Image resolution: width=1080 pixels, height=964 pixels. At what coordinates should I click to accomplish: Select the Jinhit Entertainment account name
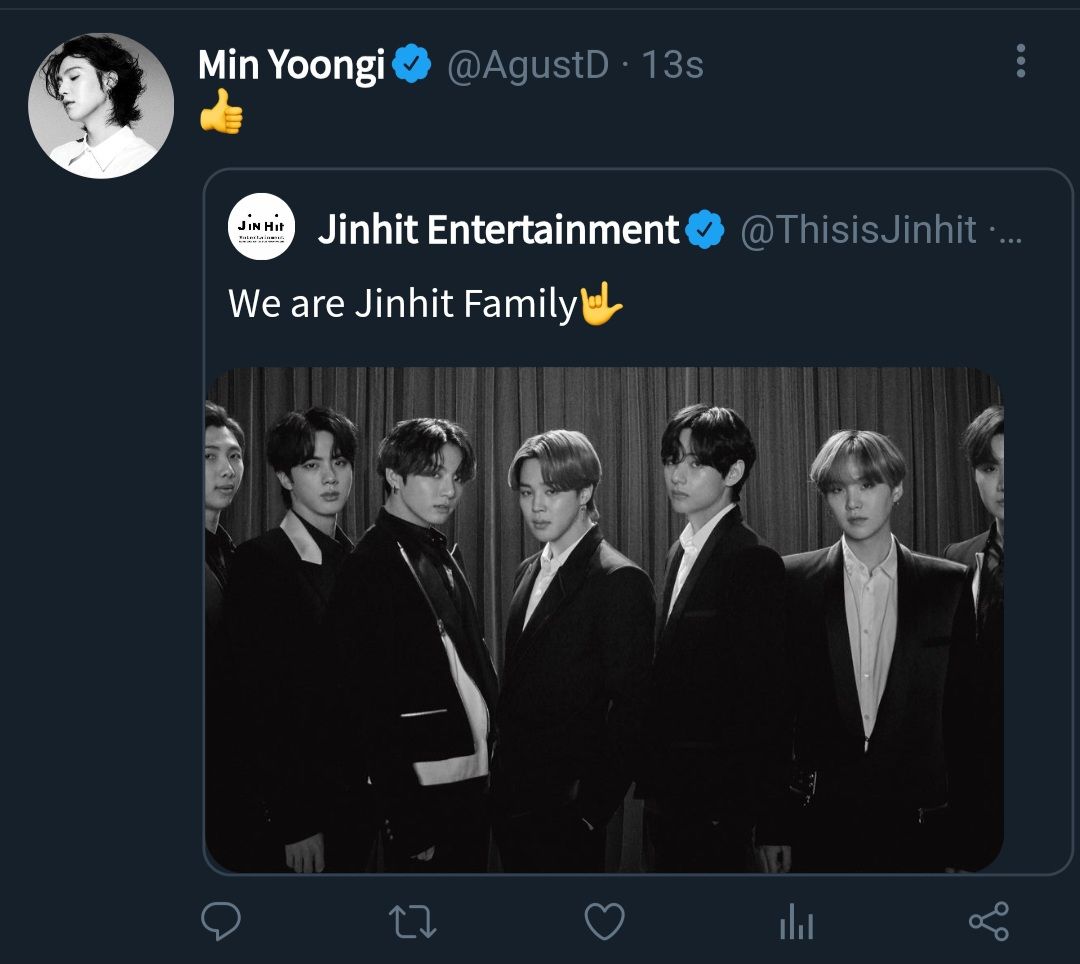pyautogui.click(x=498, y=230)
